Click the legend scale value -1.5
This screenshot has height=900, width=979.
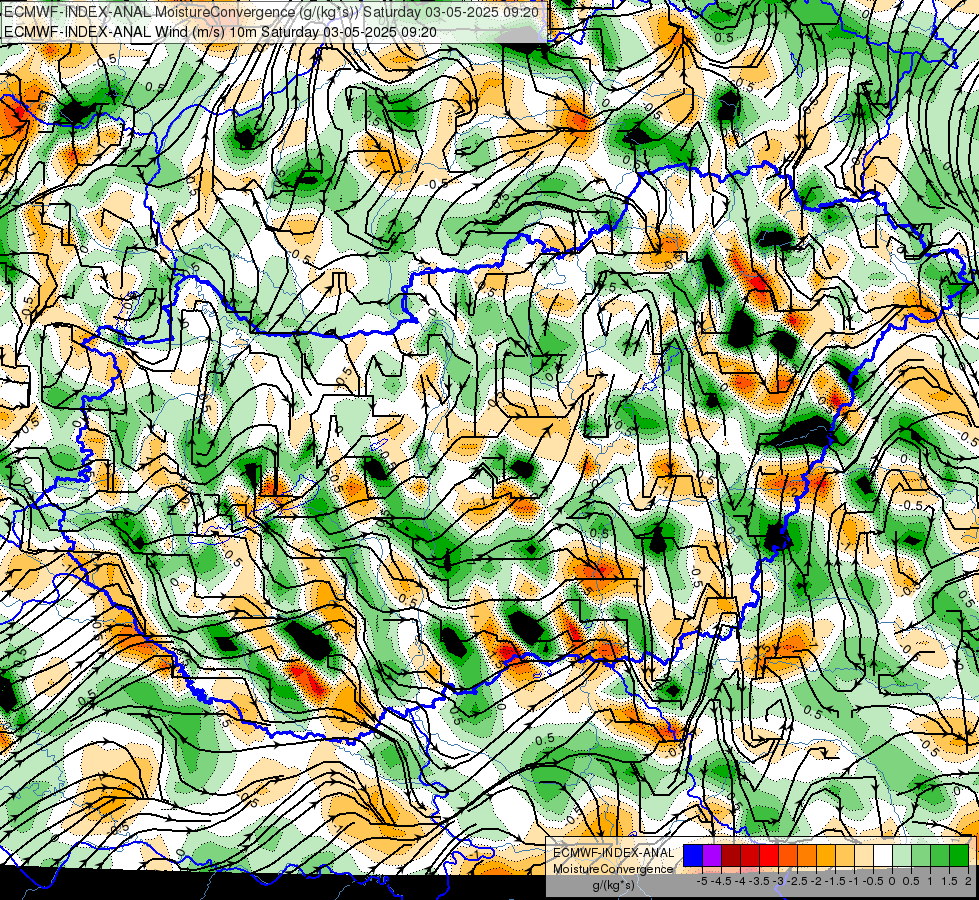click(835, 881)
